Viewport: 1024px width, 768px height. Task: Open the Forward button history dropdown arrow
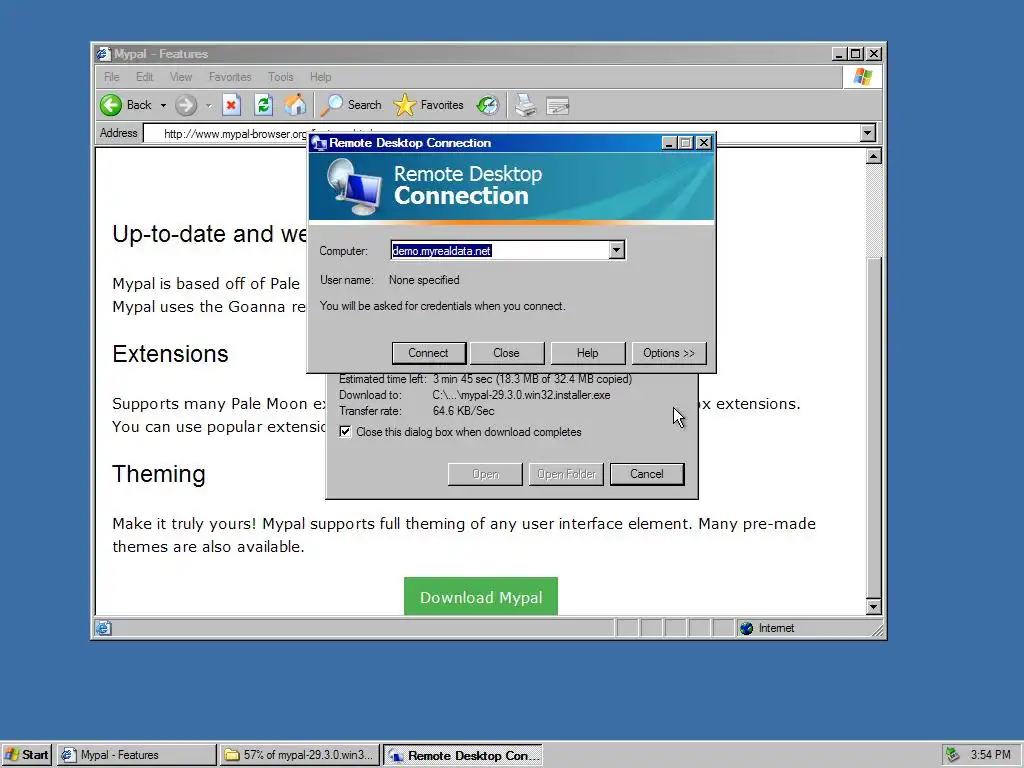pos(208,105)
